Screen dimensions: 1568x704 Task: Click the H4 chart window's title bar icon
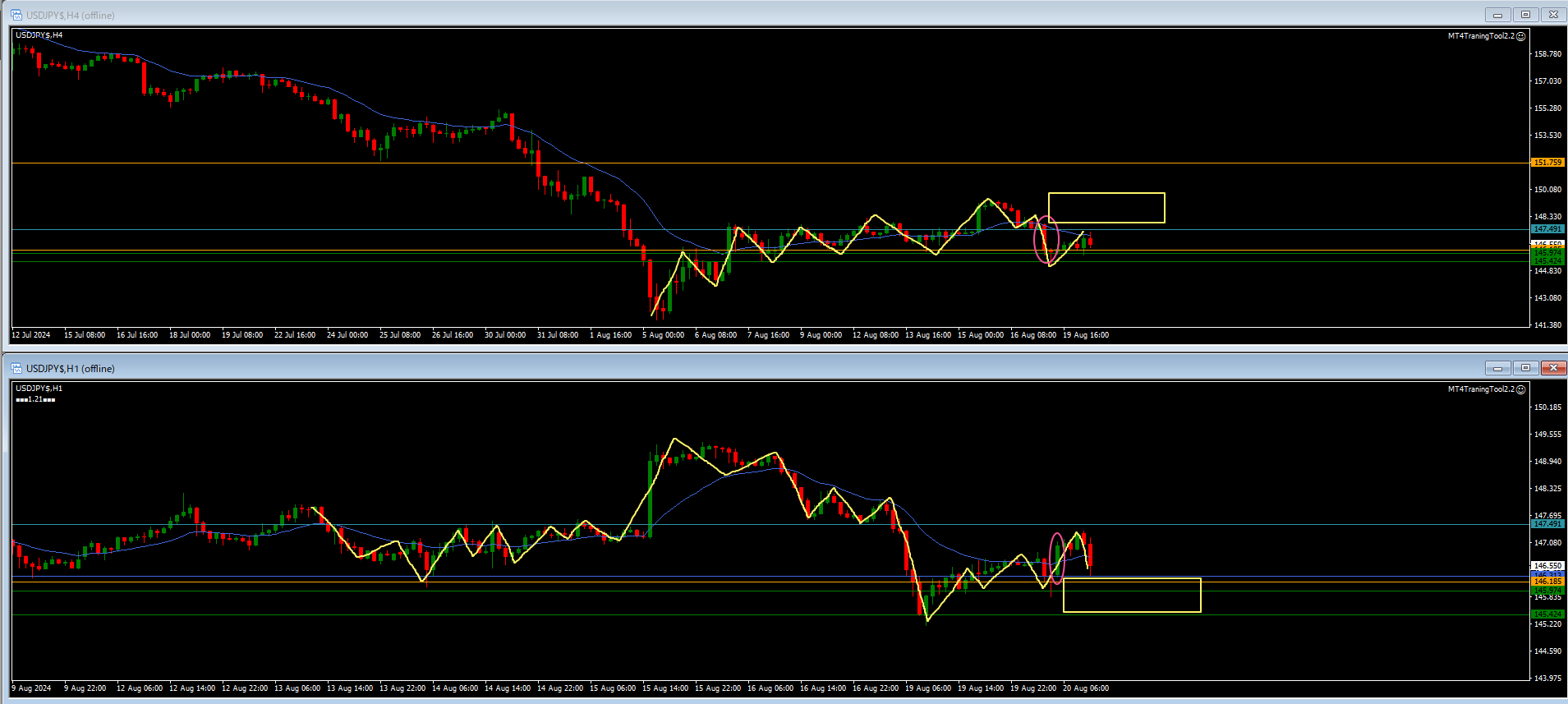[16, 15]
